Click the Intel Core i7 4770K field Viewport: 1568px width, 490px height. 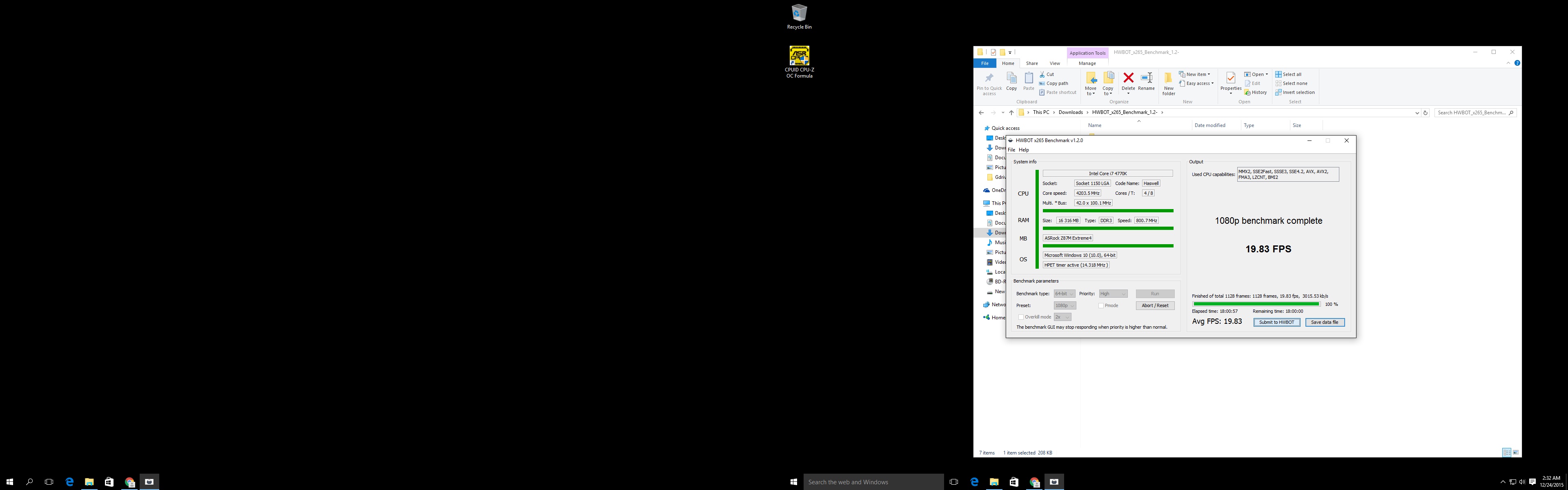pos(1107,174)
